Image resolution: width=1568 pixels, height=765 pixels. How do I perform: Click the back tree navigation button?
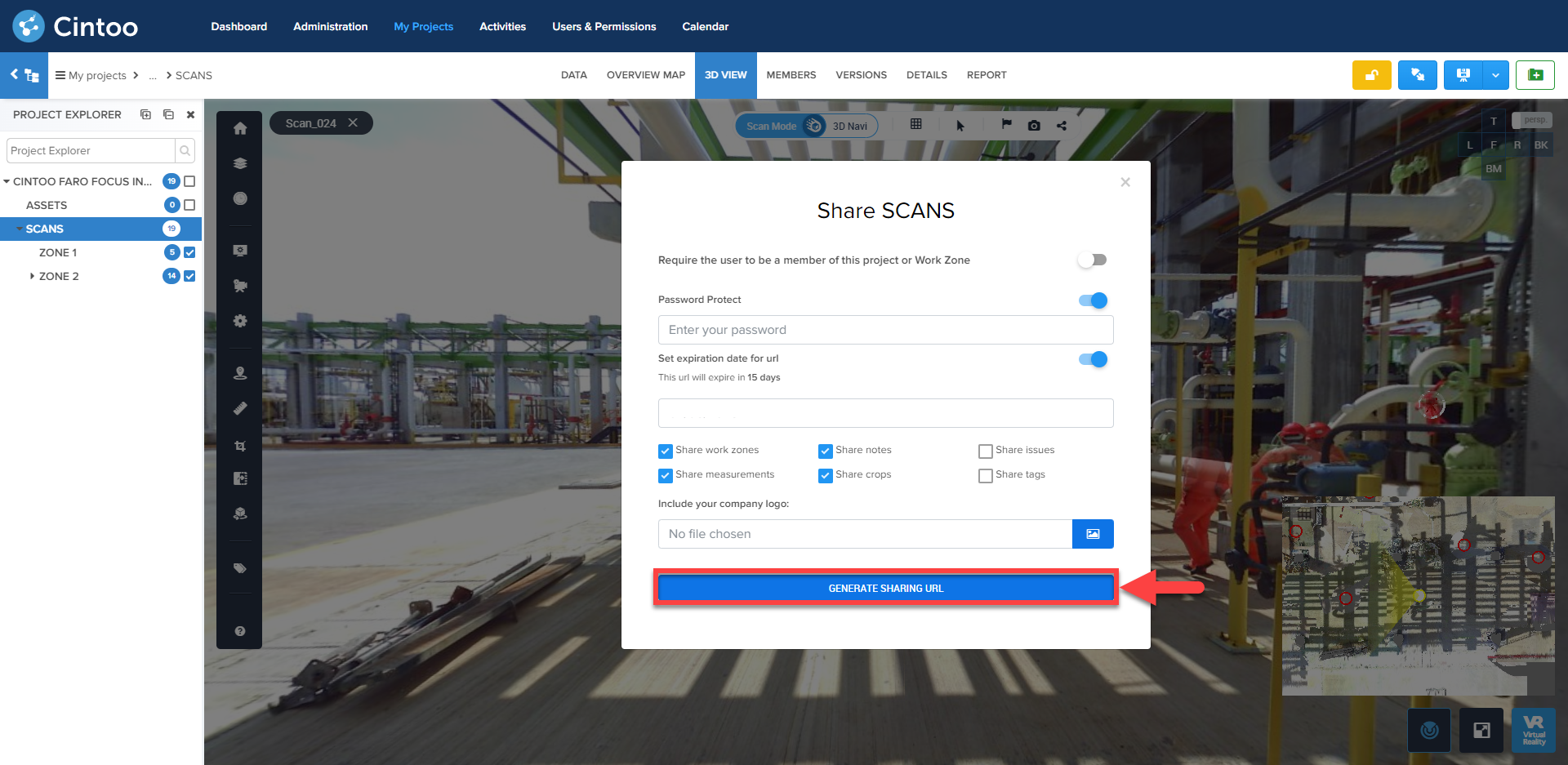(x=24, y=75)
